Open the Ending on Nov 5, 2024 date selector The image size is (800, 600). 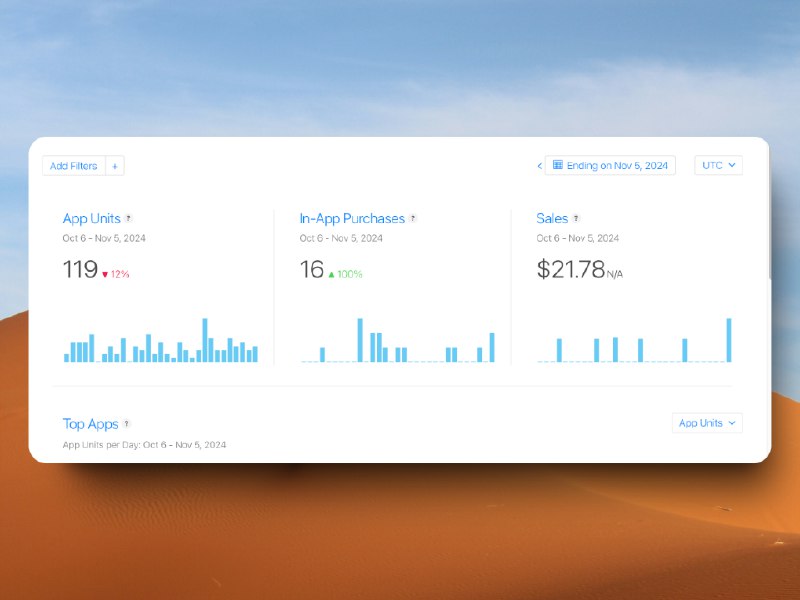pyautogui.click(x=616, y=165)
